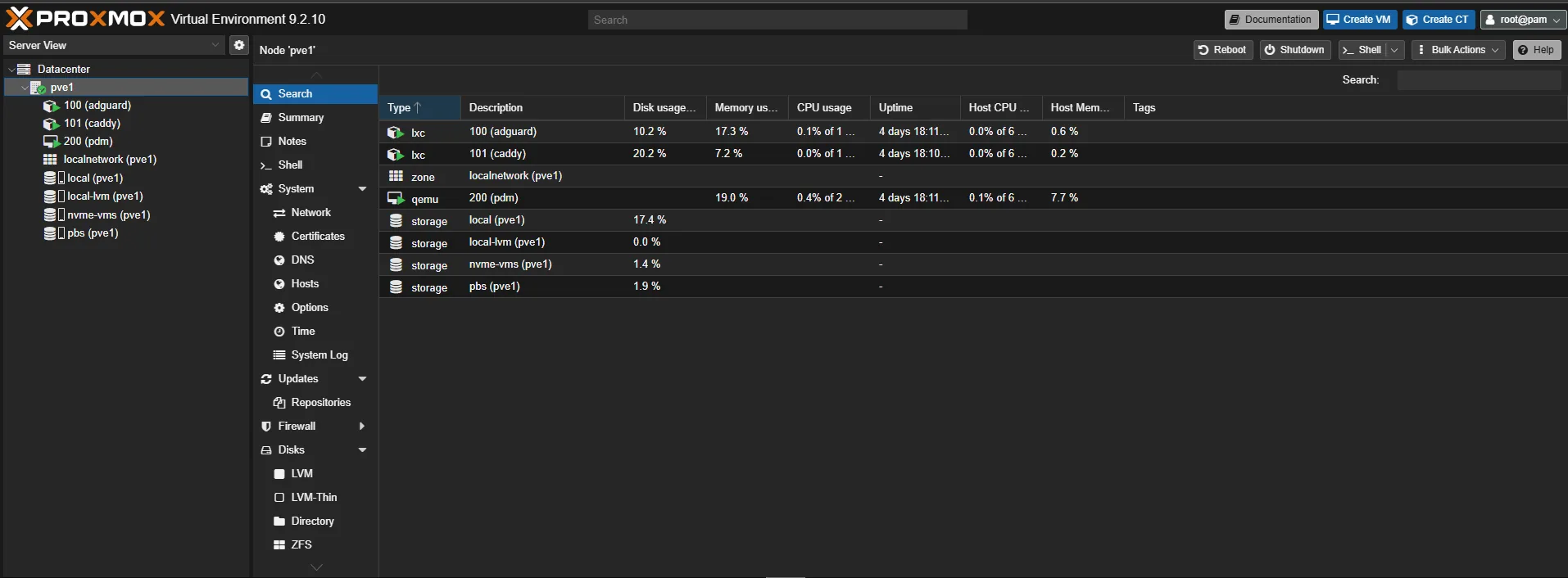Click the lxc icon in adguard row
Image resolution: width=1568 pixels, height=578 pixels.
(x=396, y=132)
